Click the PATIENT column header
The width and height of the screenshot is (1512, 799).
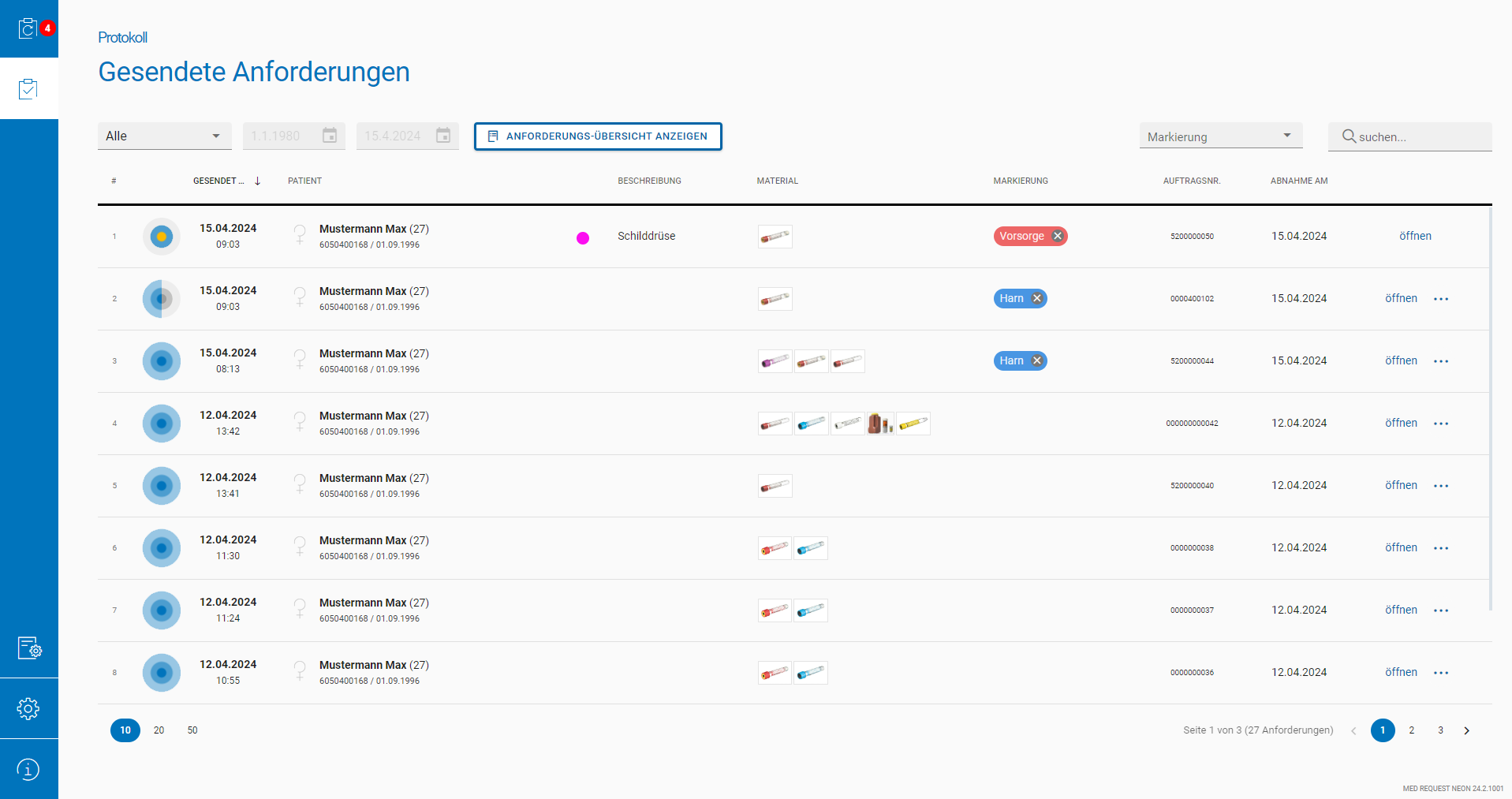coord(304,181)
